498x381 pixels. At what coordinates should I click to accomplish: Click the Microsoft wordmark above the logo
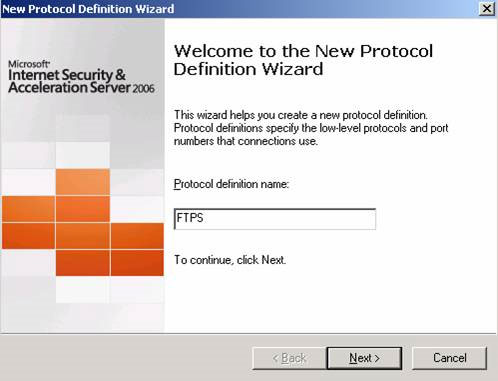pos(29,64)
